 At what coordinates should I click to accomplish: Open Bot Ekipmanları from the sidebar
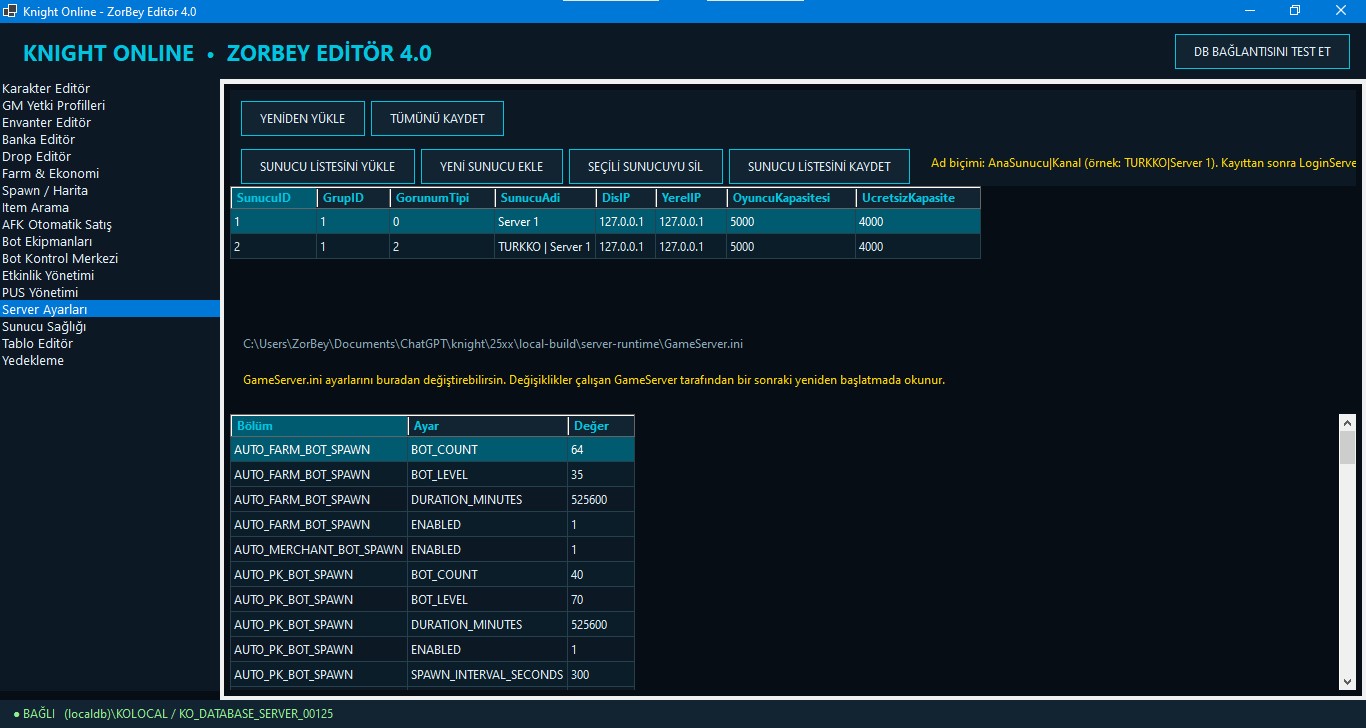tap(110, 242)
